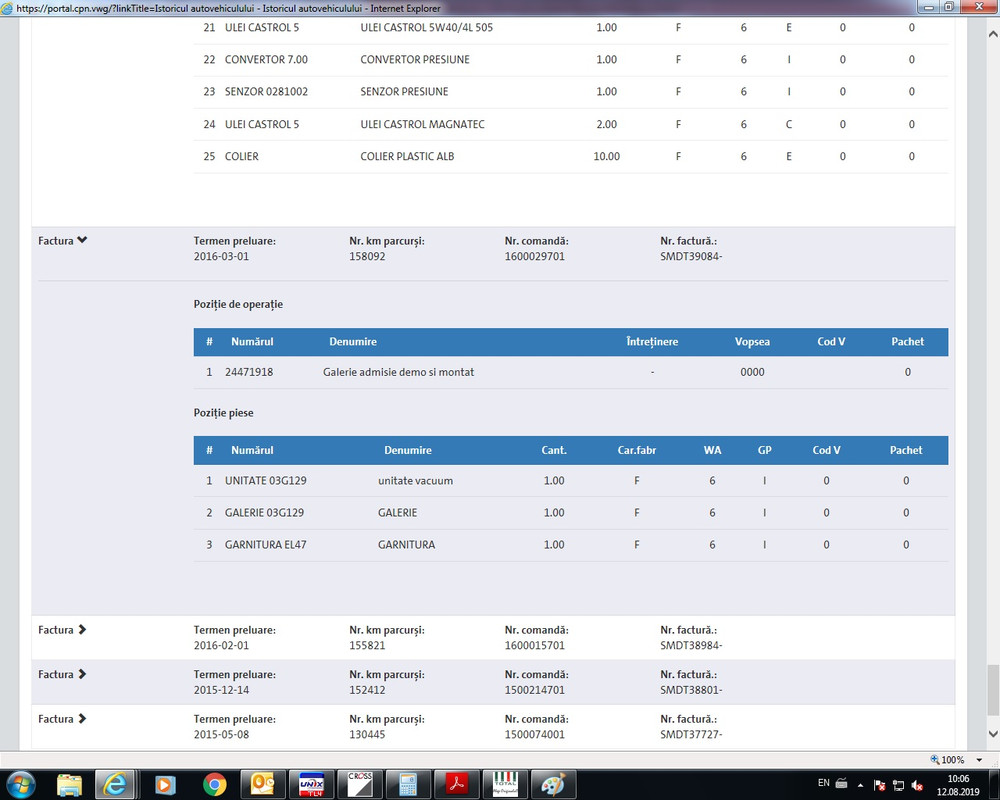Image resolution: width=1000 pixels, height=800 pixels.
Task: Select the CONVERTOR 7.00 row
Action: click(571, 60)
